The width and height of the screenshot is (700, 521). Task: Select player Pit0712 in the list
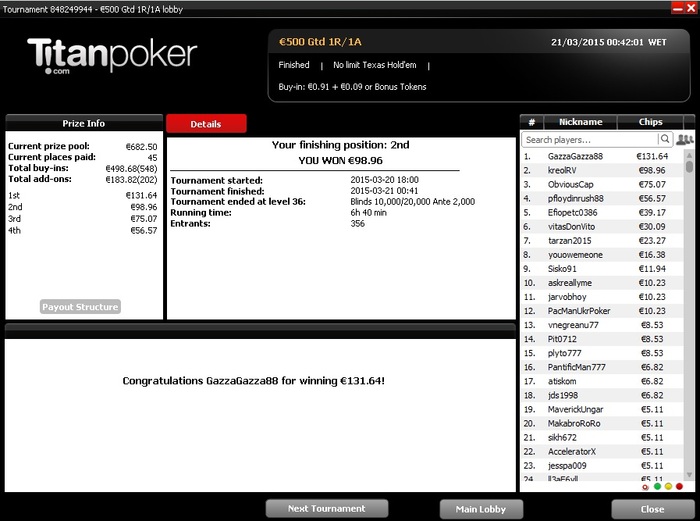pyautogui.click(x=602, y=339)
